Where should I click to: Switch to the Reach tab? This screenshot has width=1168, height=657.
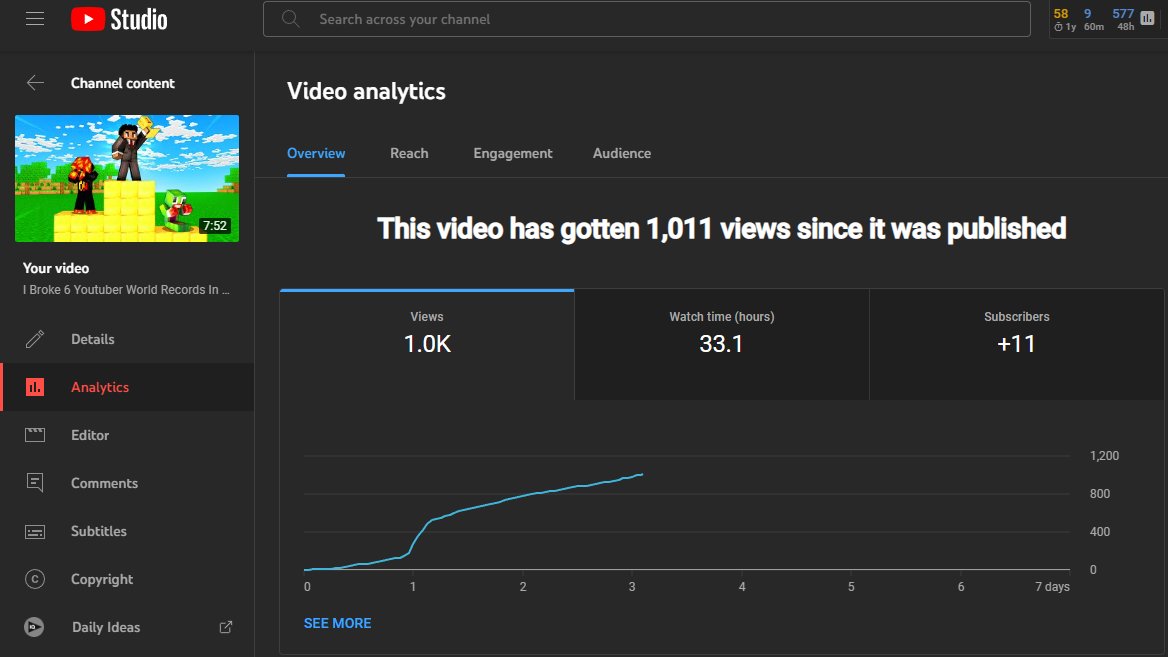tap(409, 153)
